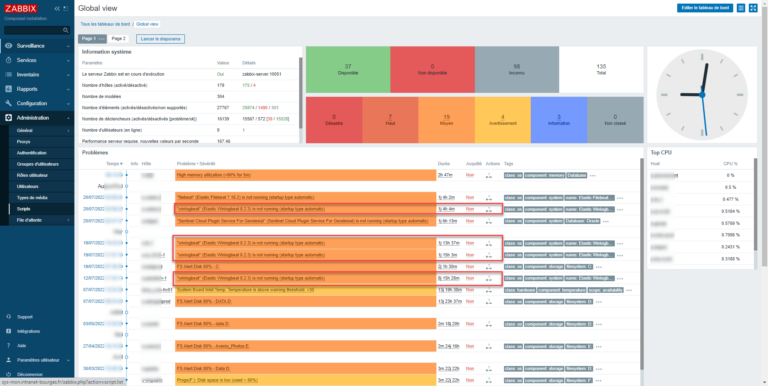
Task: Click the Database: Oracle tag
Action: pos(583,221)
